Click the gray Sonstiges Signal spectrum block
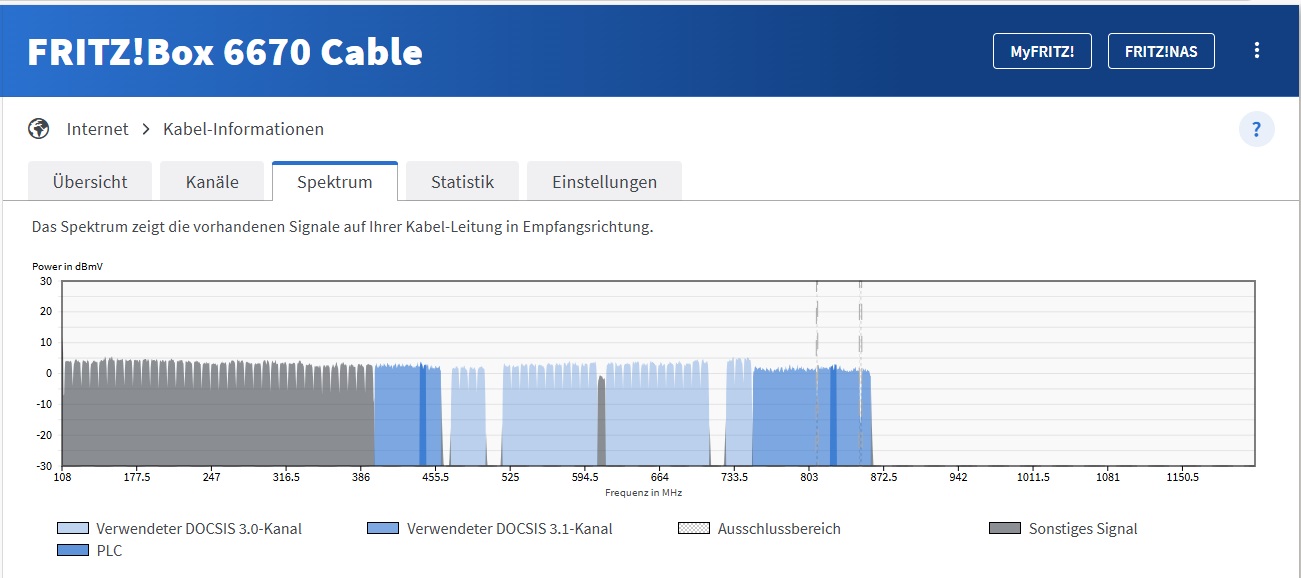The height and width of the screenshot is (578, 1301). tap(218, 415)
